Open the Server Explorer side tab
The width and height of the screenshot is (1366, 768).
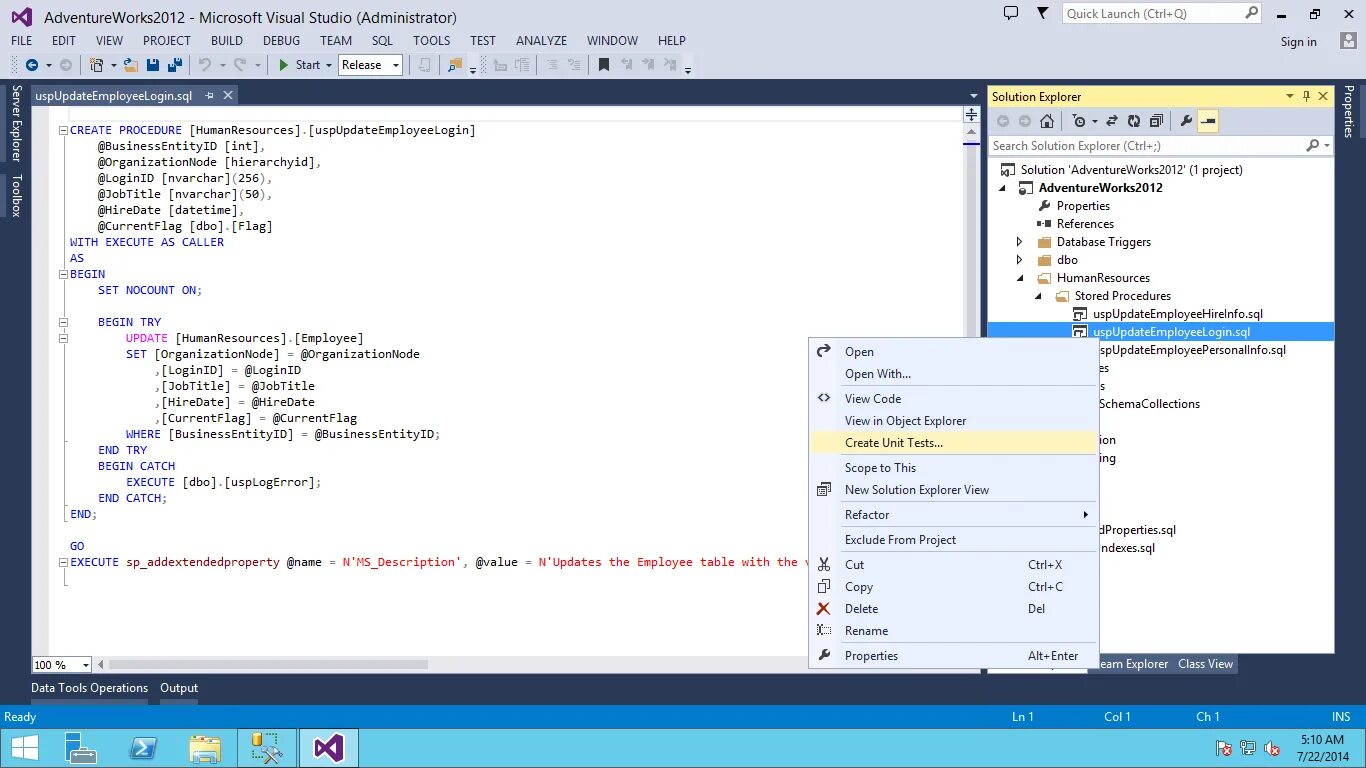[x=16, y=123]
